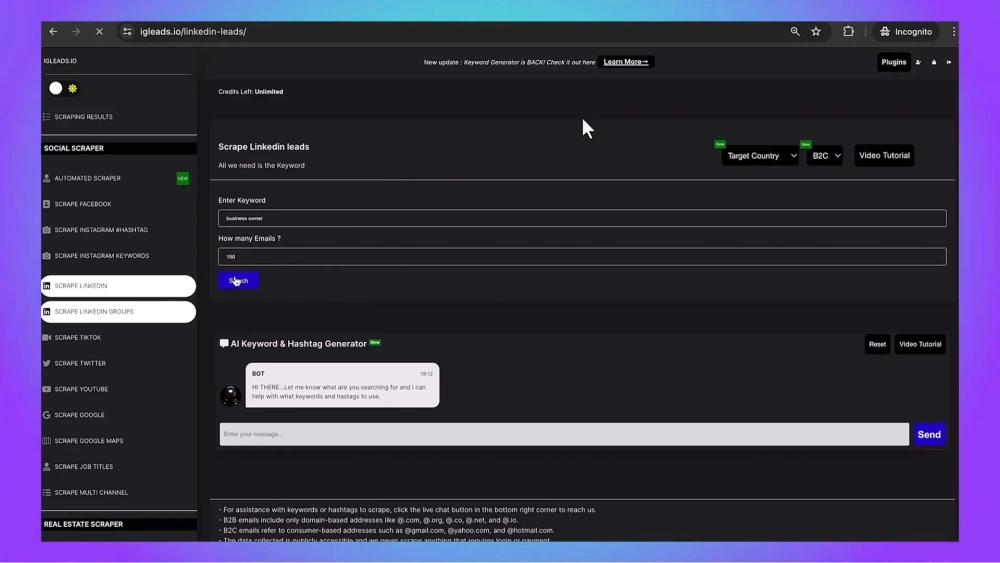Click Reset in AI Keyword Generator
Screen dimensions: 1000x563
tap(877, 344)
